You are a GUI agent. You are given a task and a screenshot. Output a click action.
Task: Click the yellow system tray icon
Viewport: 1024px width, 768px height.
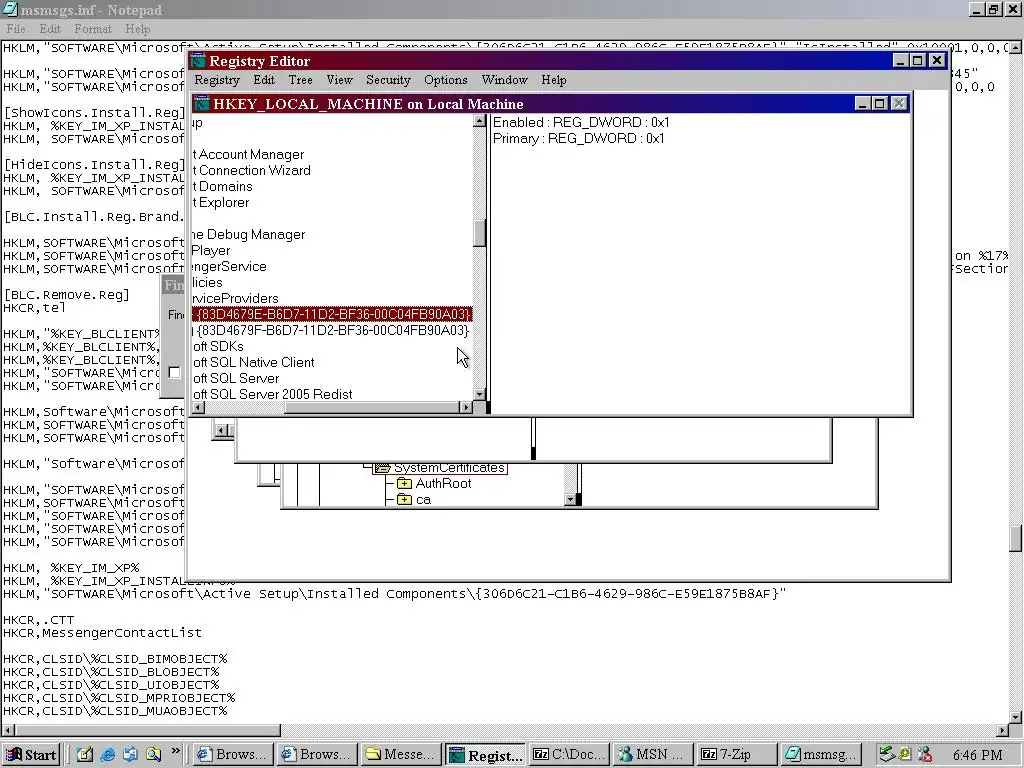click(905, 754)
